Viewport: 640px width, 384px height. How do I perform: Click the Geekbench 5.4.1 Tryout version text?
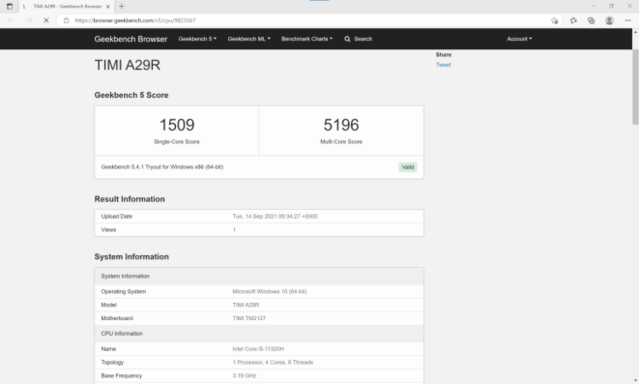[x=162, y=167]
